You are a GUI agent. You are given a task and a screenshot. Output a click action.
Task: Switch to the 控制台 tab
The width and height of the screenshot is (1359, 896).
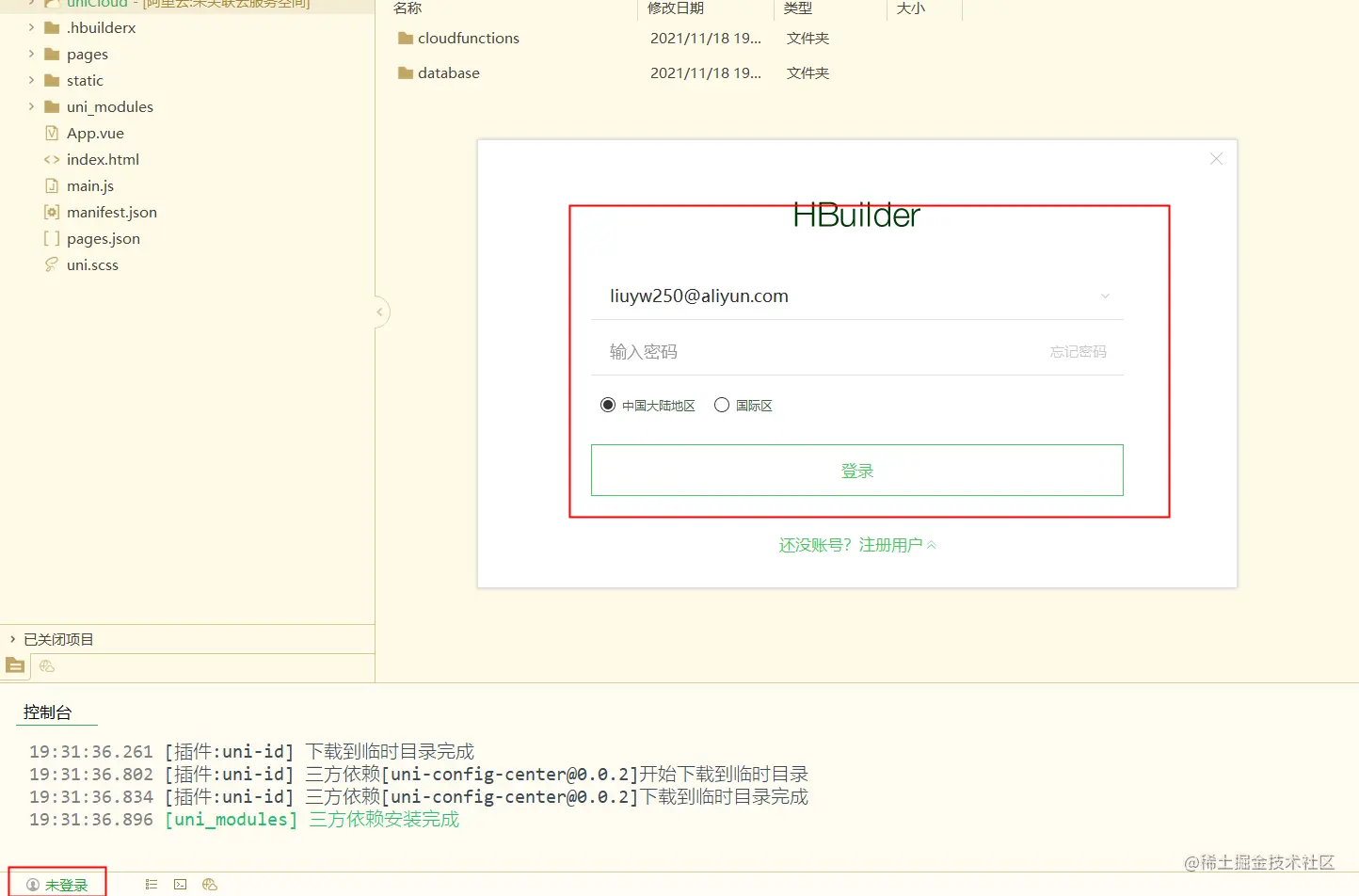pos(47,712)
